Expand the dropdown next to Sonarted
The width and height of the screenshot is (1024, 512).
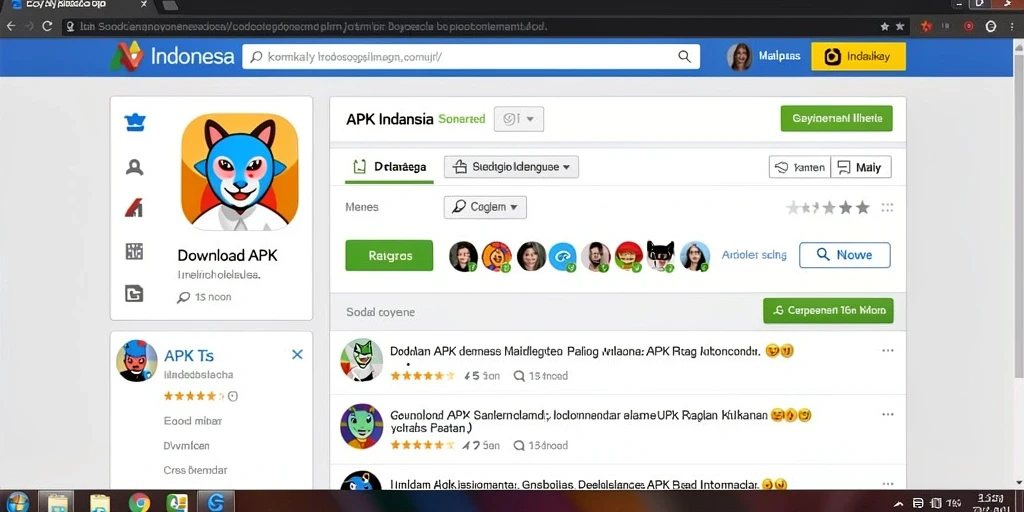(x=519, y=120)
